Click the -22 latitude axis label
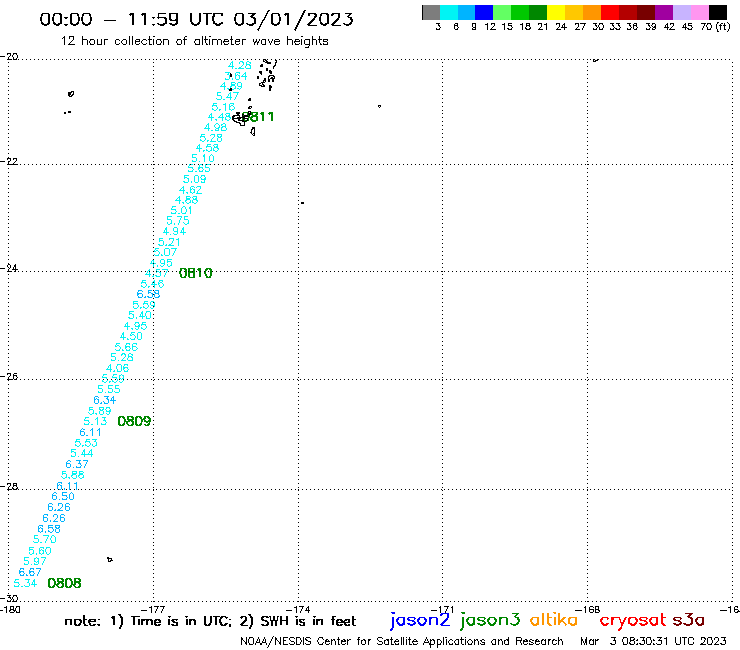This screenshot has width=740, height=650. [x=9, y=161]
